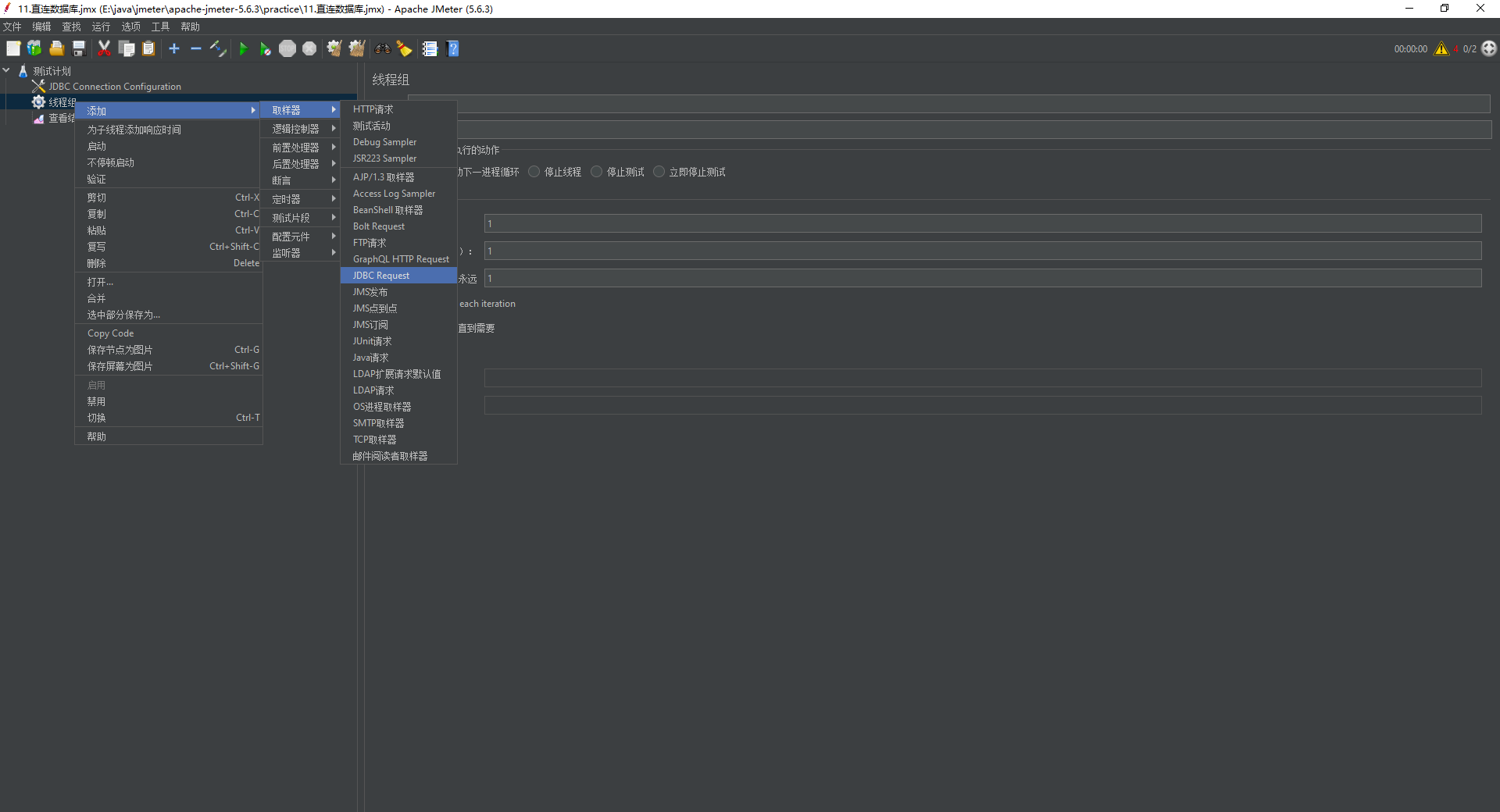Click the Open file folder icon
Image resolution: width=1500 pixels, height=812 pixels.
click(56, 48)
